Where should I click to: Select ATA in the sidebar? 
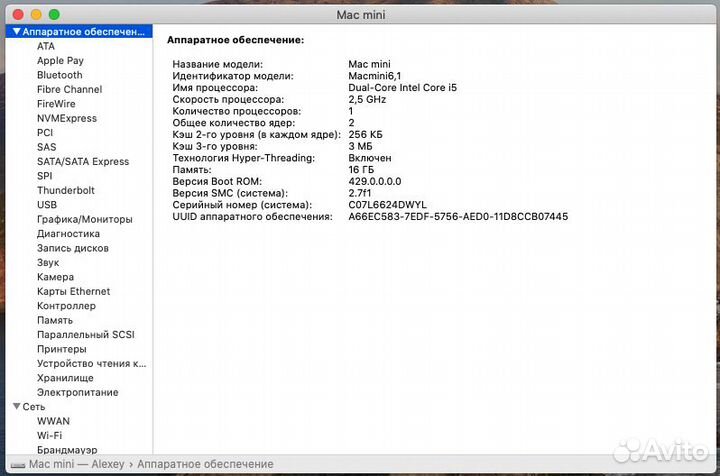pos(46,46)
